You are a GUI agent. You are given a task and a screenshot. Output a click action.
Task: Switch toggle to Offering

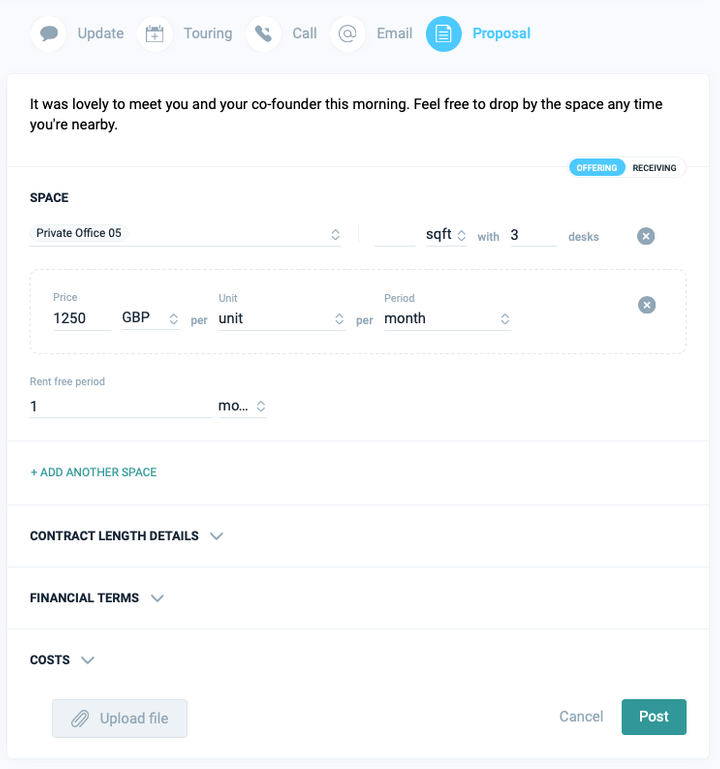pyautogui.click(x=597, y=168)
